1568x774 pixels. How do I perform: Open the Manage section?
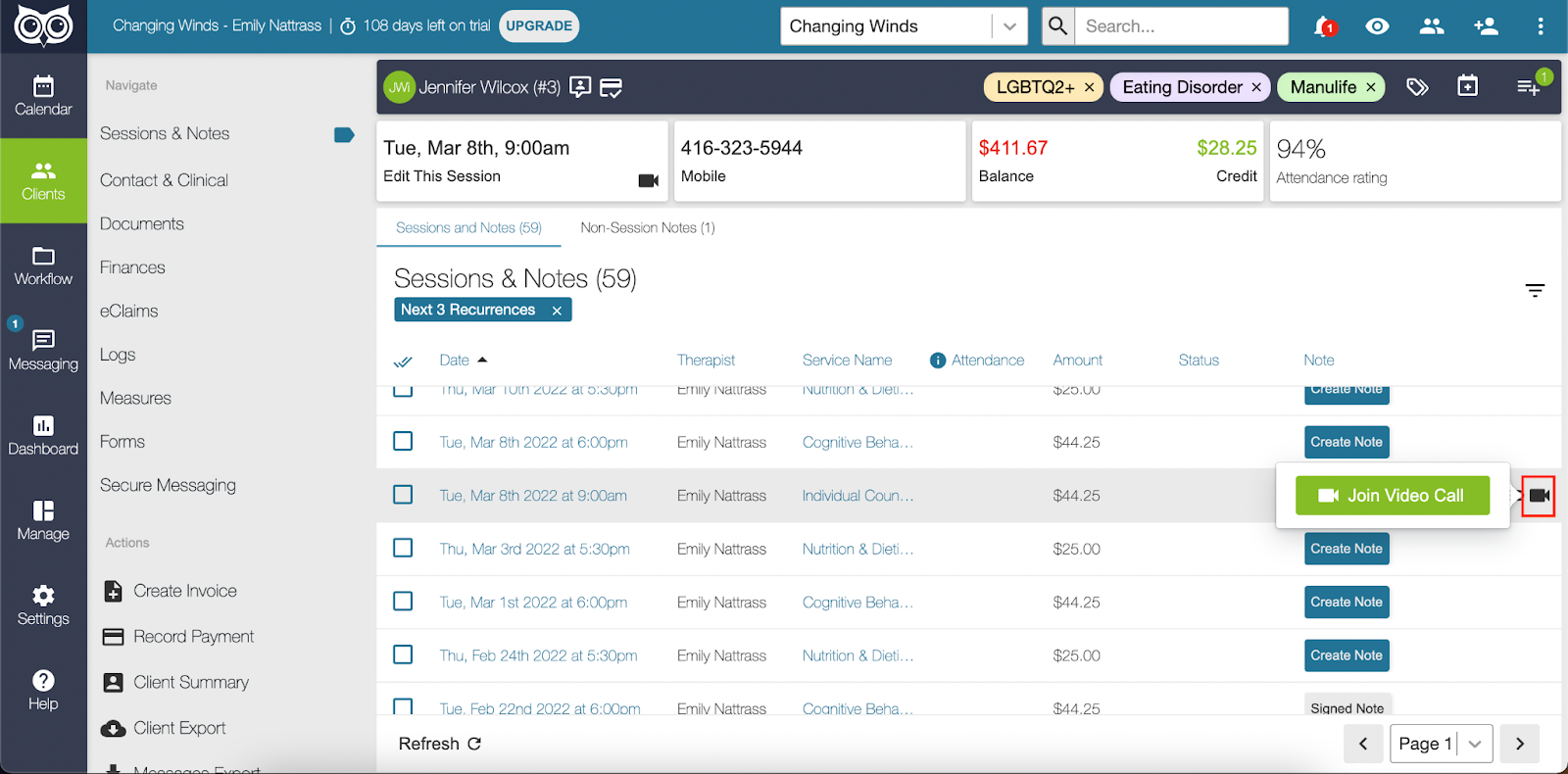pyautogui.click(x=43, y=521)
